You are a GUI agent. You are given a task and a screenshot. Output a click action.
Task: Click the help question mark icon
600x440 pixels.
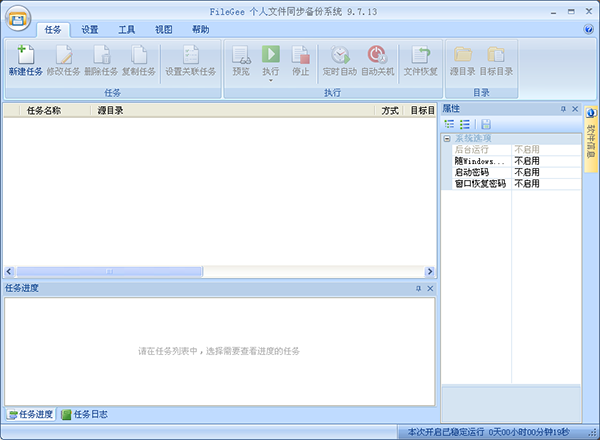(589, 29)
